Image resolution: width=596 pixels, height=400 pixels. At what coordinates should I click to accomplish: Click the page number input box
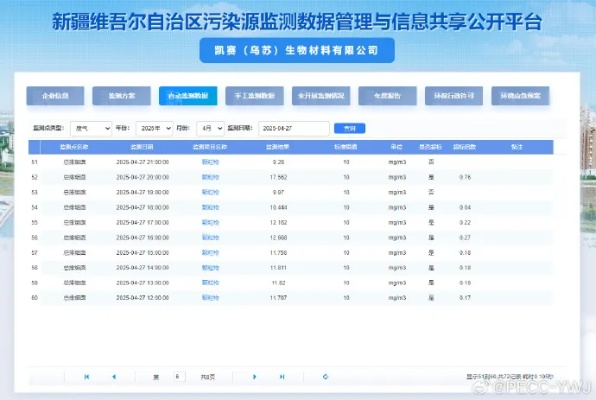179,377
